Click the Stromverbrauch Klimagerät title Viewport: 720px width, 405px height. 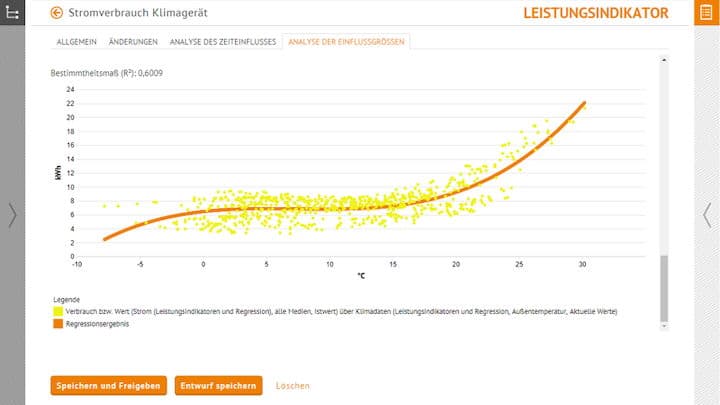pos(138,13)
